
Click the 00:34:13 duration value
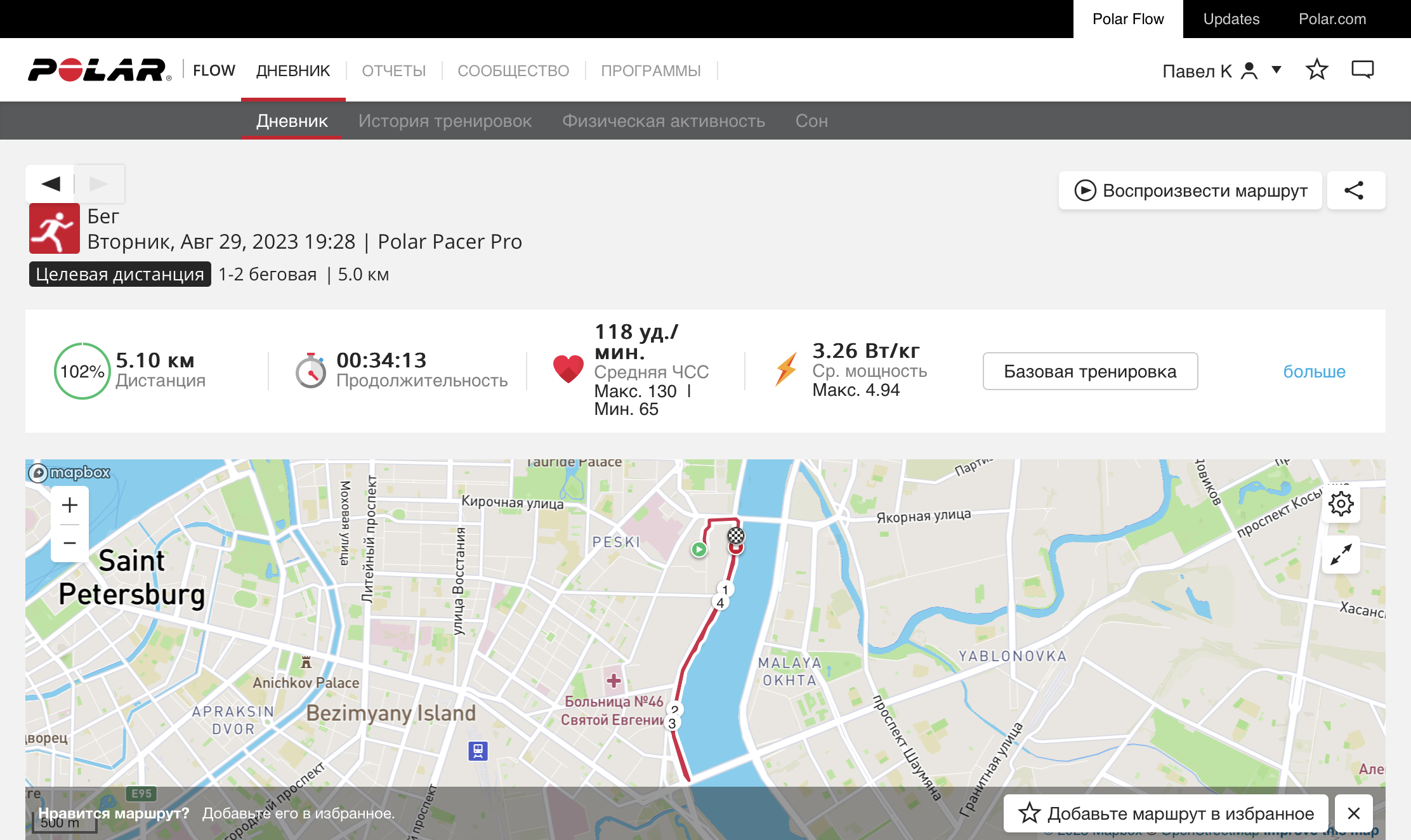pos(381,360)
